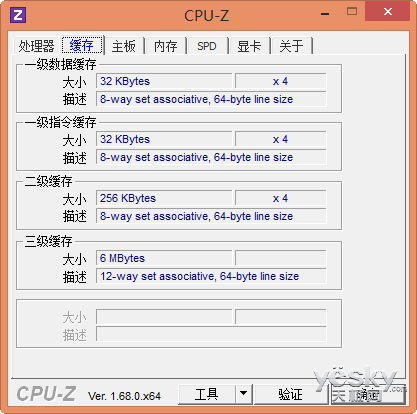The image size is (417, 414).
Task: Click the 二级缓存 描述 description field
Action: [211, 216]
